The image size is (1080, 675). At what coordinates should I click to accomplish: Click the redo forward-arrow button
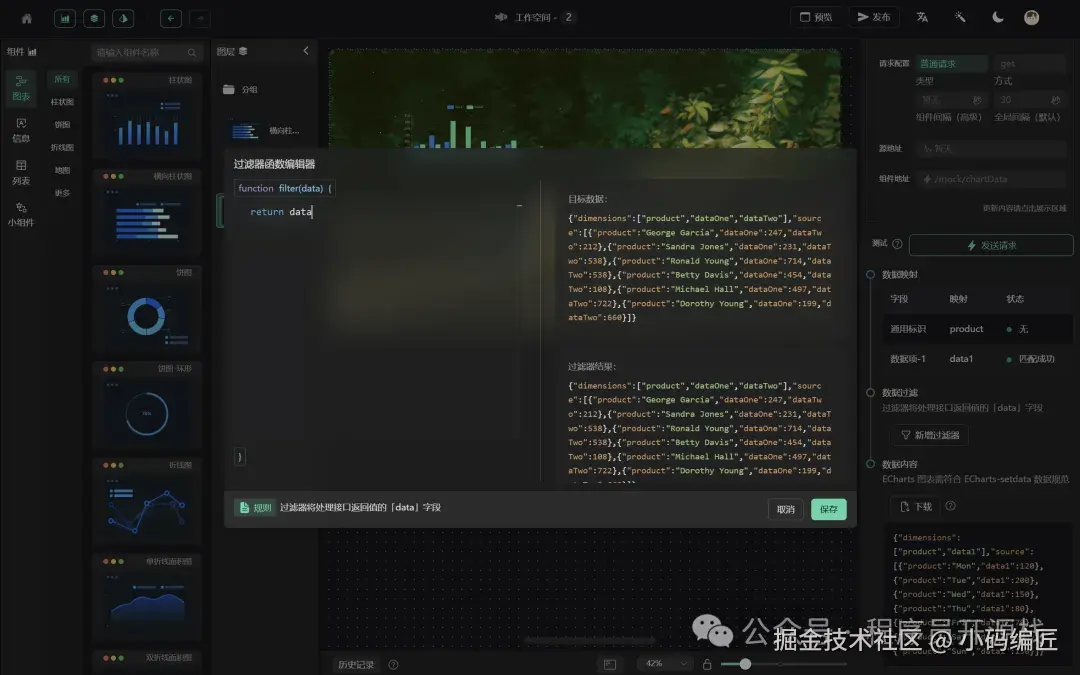click(x=200, y=19)
